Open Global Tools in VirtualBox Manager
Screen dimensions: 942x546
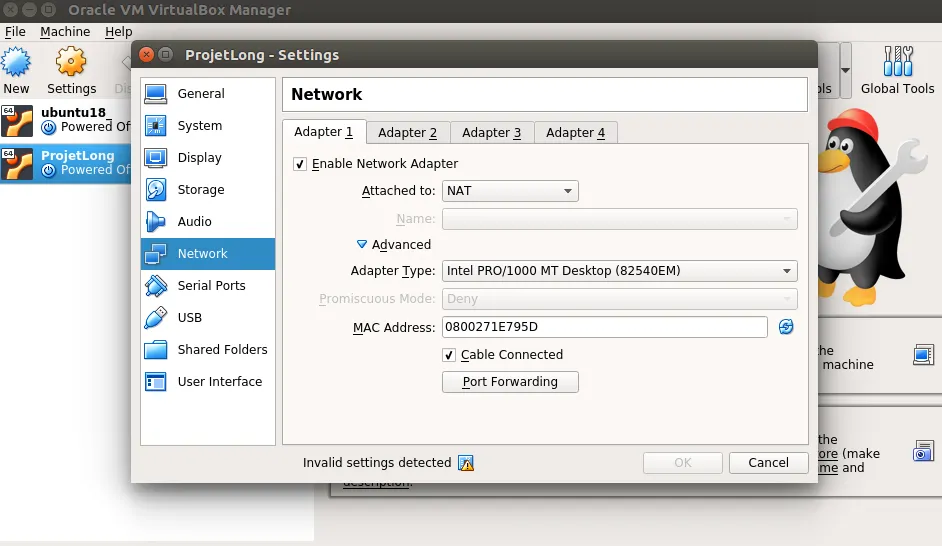pyautogui.click(x=898, y=71)
